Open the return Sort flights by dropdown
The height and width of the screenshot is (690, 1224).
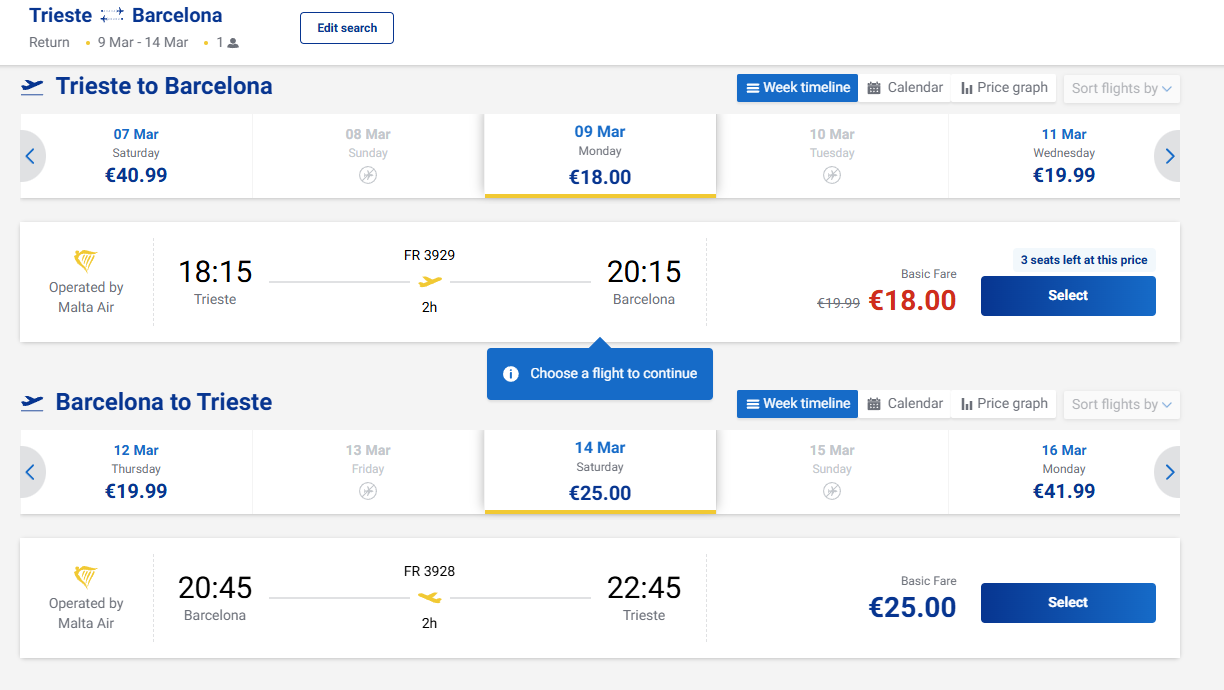[1121, 404]
